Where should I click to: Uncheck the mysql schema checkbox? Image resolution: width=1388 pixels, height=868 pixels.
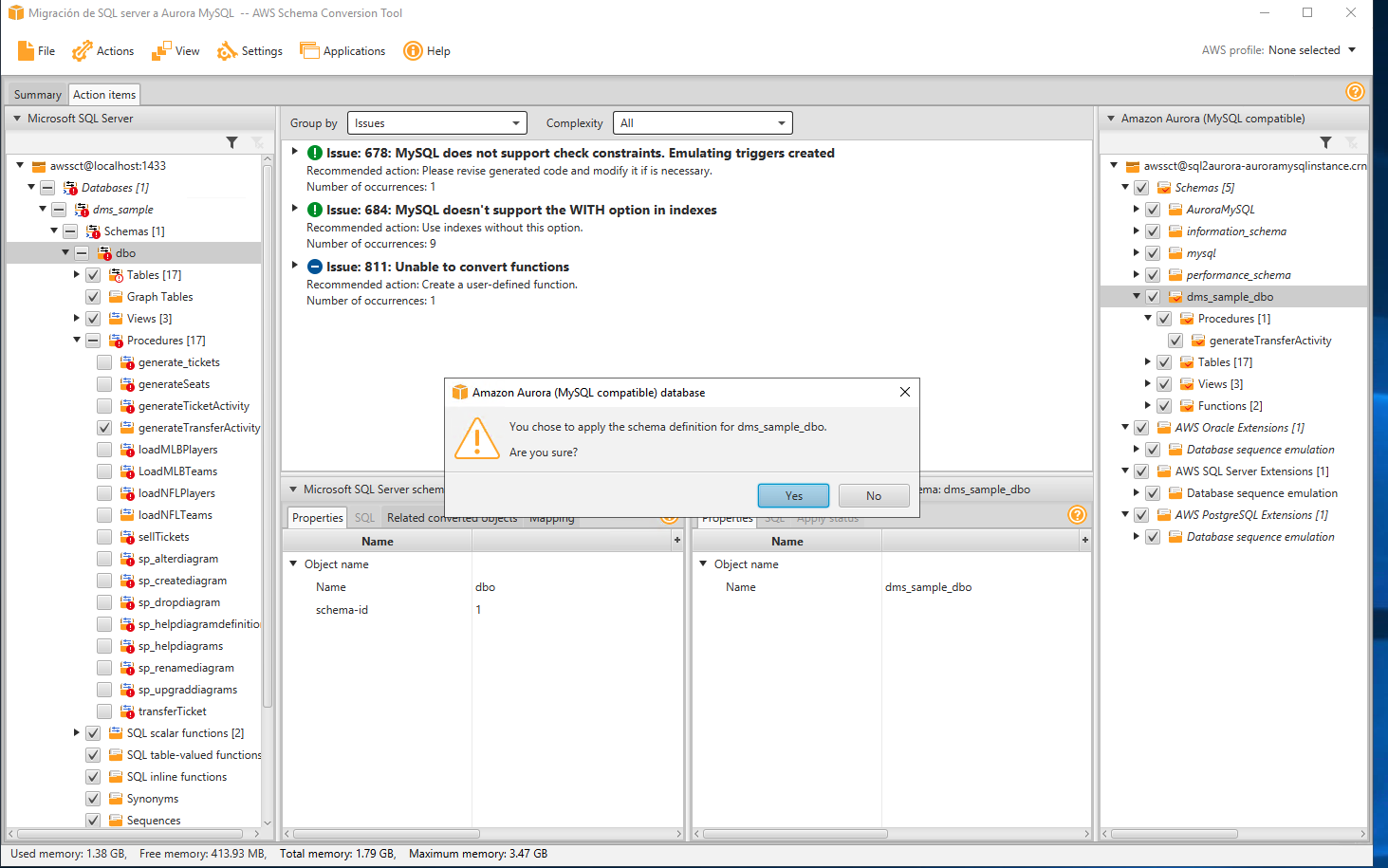(x=1153, y=253)
